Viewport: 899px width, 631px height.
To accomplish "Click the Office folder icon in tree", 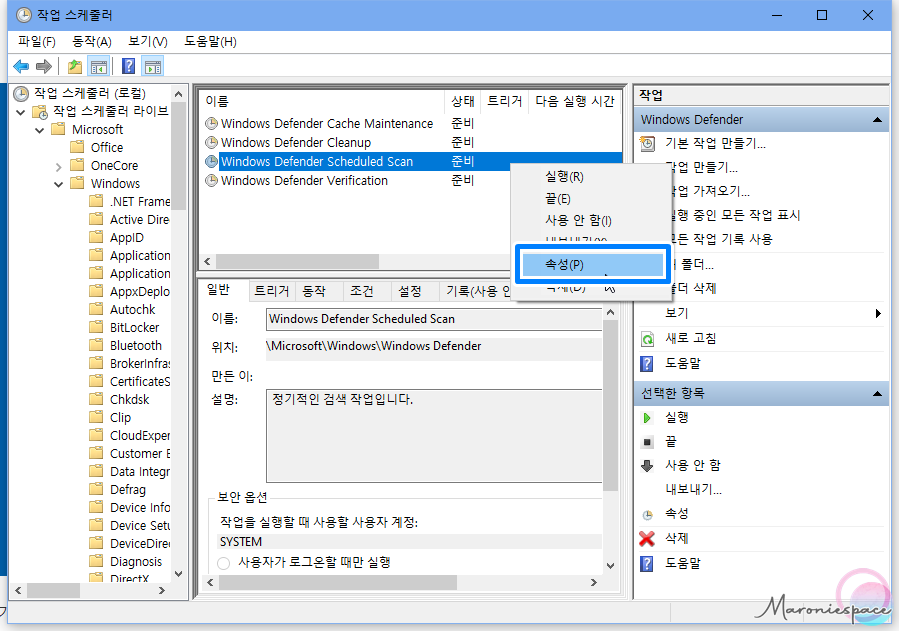I will pos(77,147).
